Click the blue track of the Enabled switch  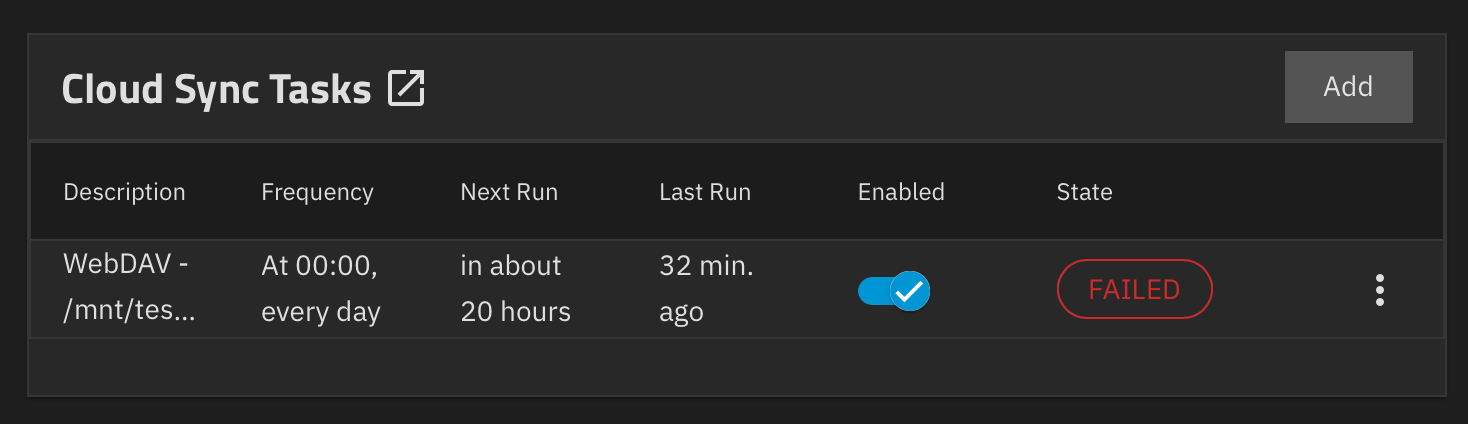(x=872, y=291)
